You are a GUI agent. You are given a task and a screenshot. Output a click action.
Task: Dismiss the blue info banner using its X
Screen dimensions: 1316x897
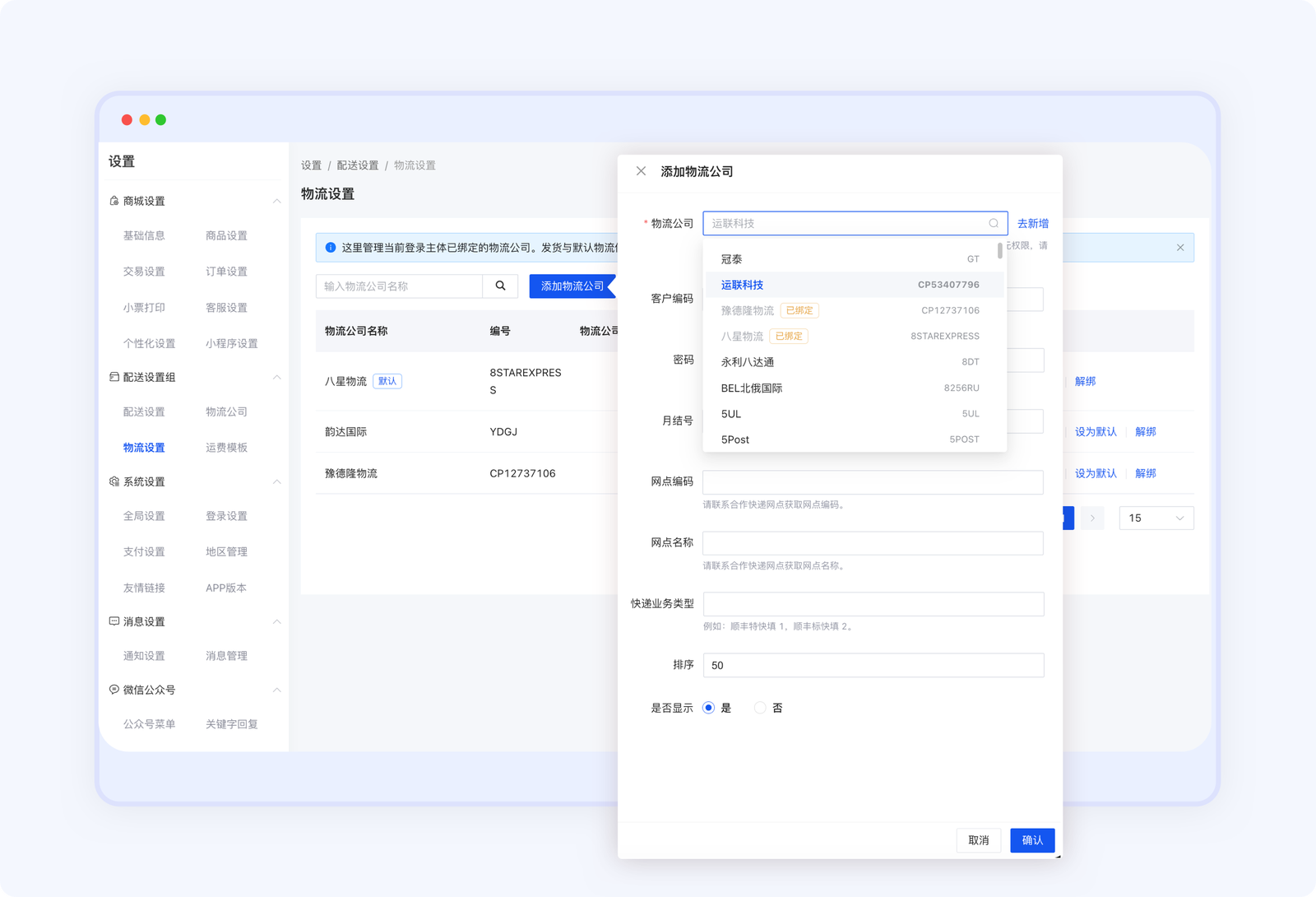tap(1180, 248)
